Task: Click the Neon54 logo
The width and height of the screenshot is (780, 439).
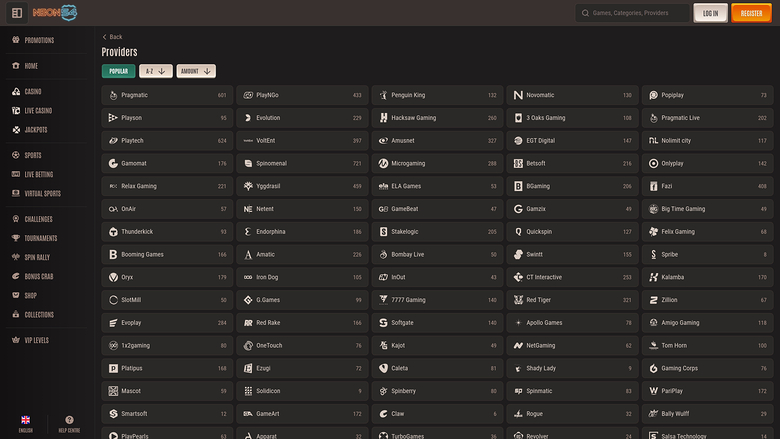Action: [57, 12]
